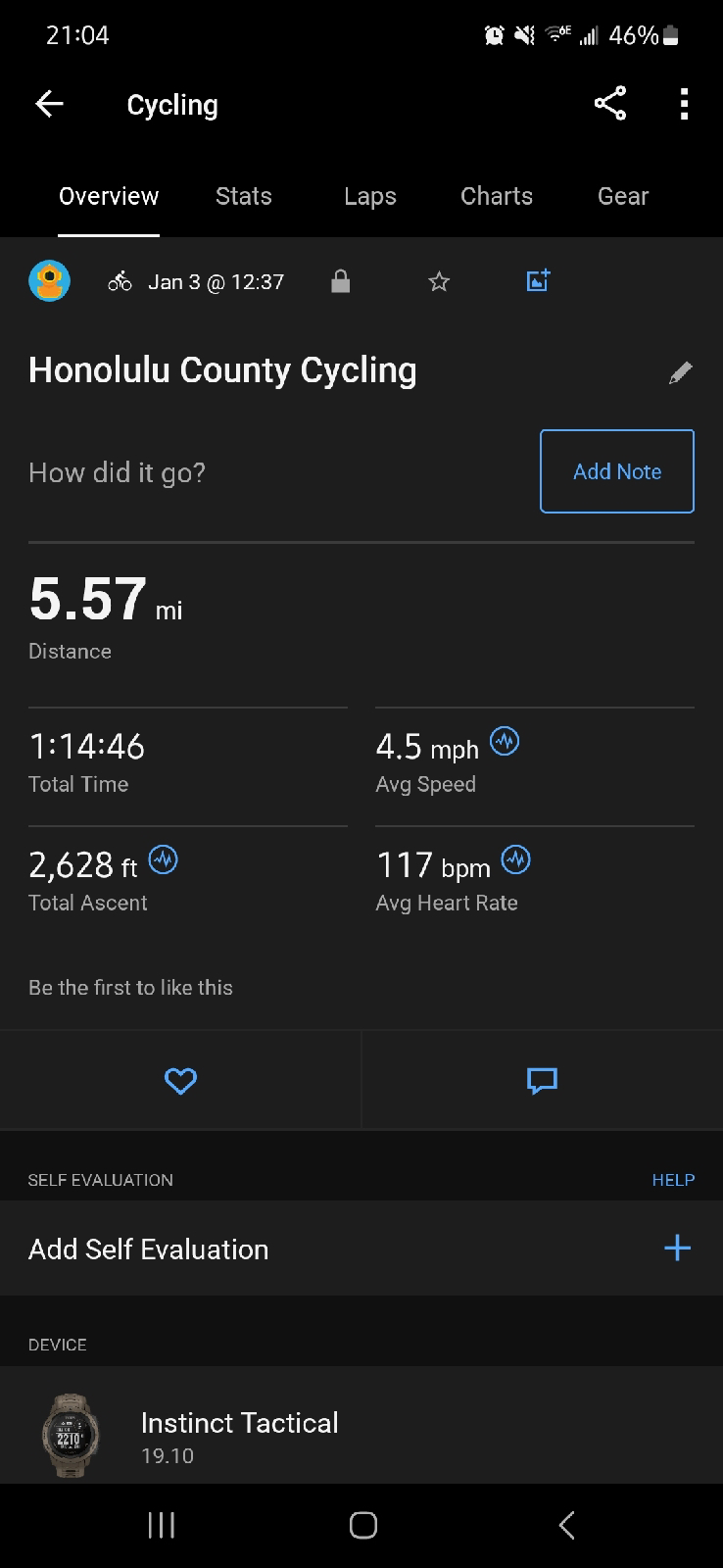723x1568 pixels.
Task: Open the three-dot overflow menu
Action: pos(684,104)
